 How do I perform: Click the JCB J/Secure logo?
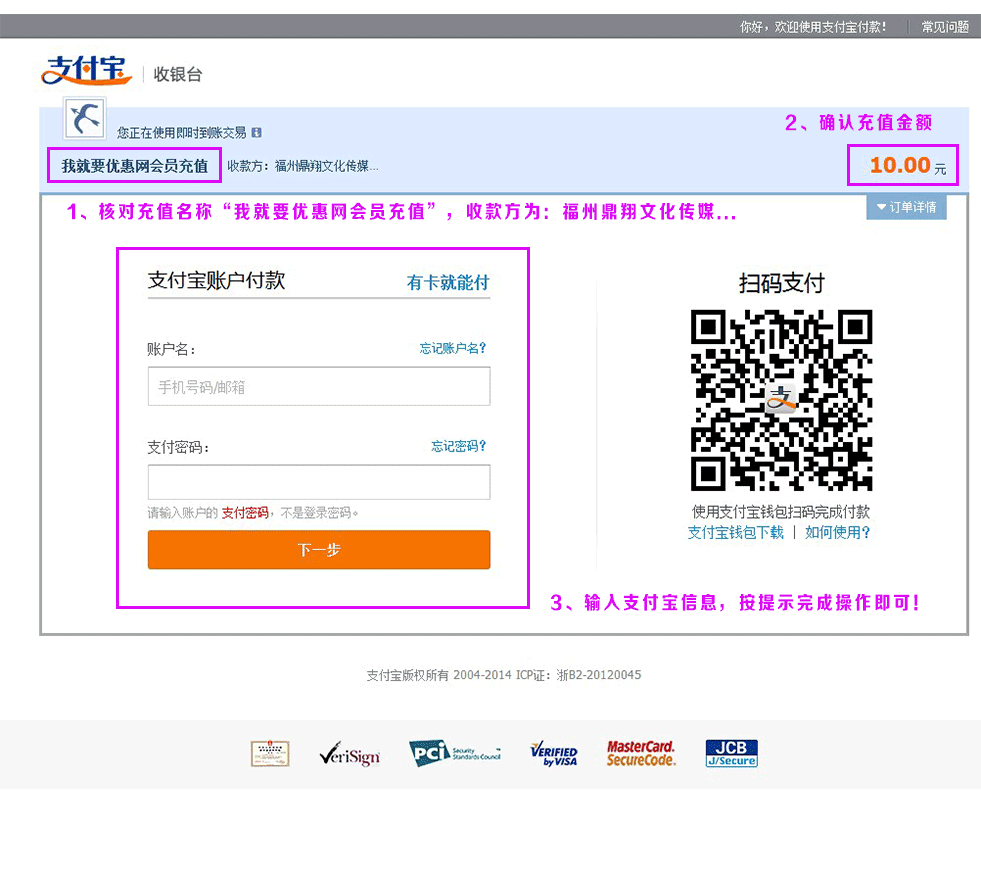pyautogui.click(x=731, y=753)
